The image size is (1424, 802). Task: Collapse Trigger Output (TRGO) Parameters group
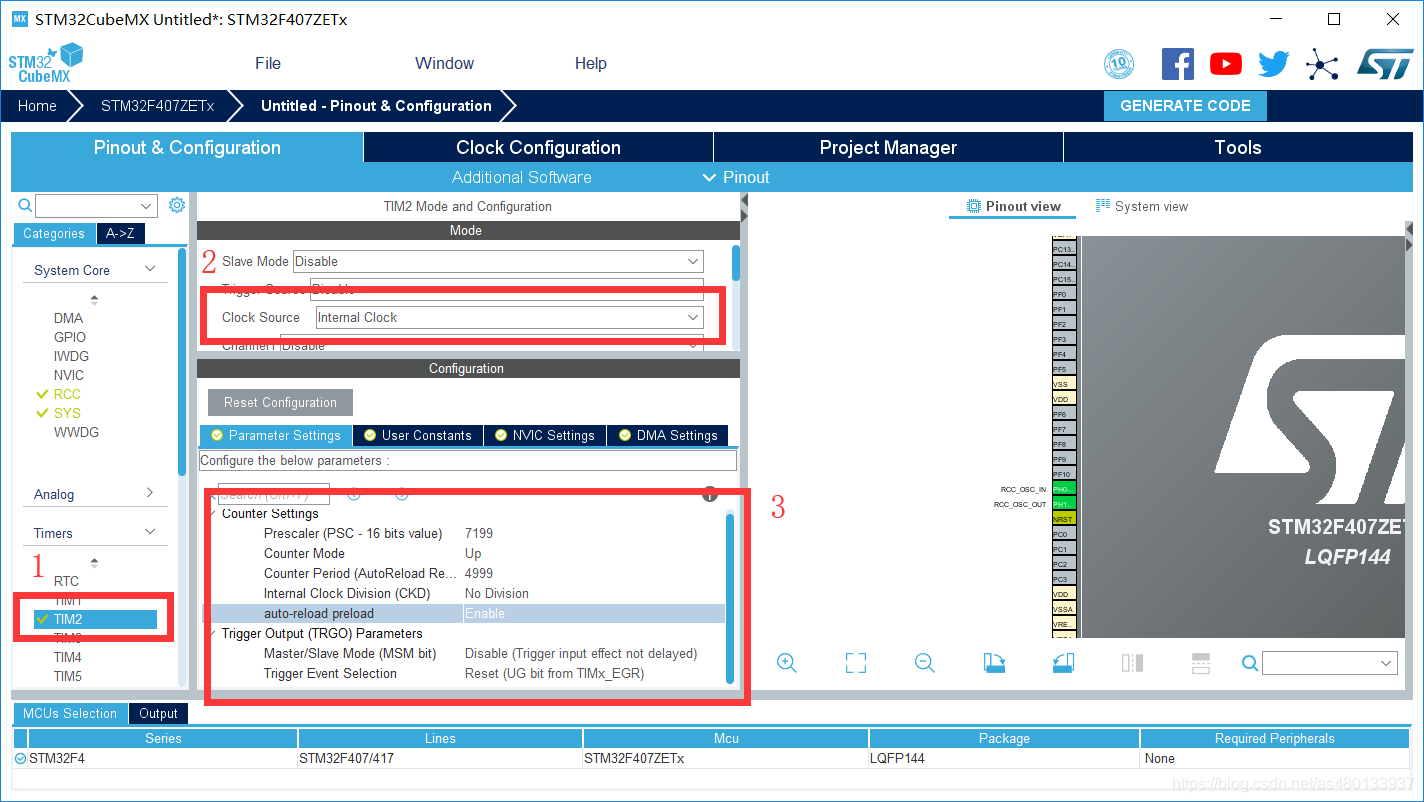212,633
